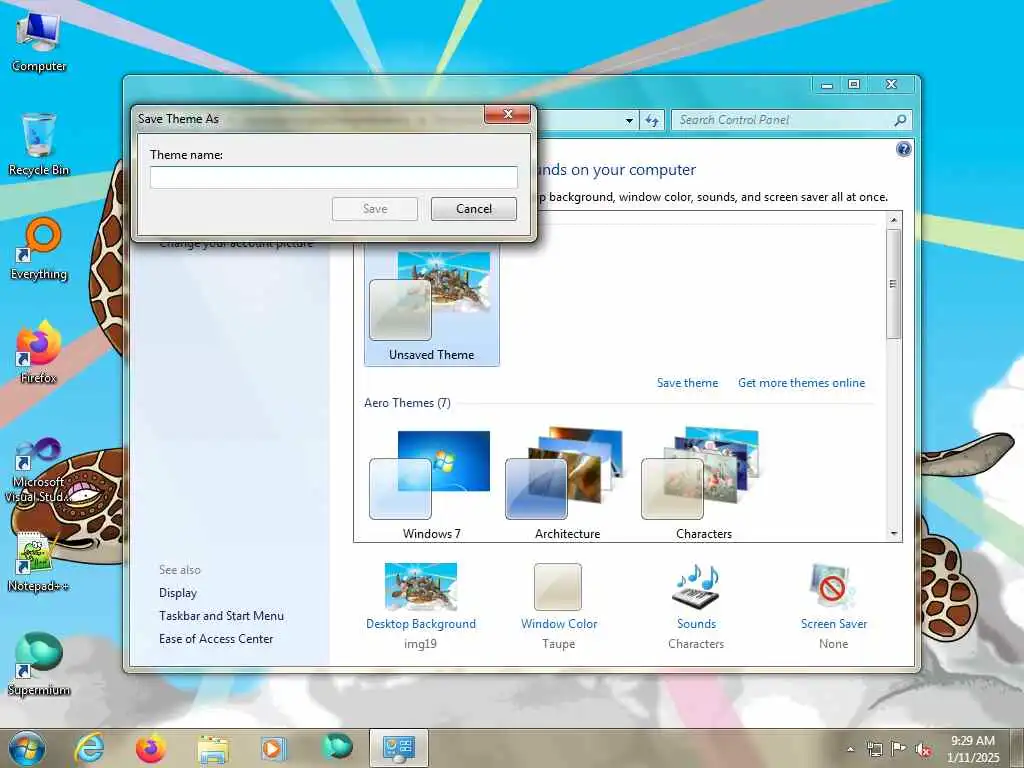Image resolution: width=1024 pixels, height=768 pixels.
Task: Launch Firefox from the taskbar
Action: click(x=150, y=748)
